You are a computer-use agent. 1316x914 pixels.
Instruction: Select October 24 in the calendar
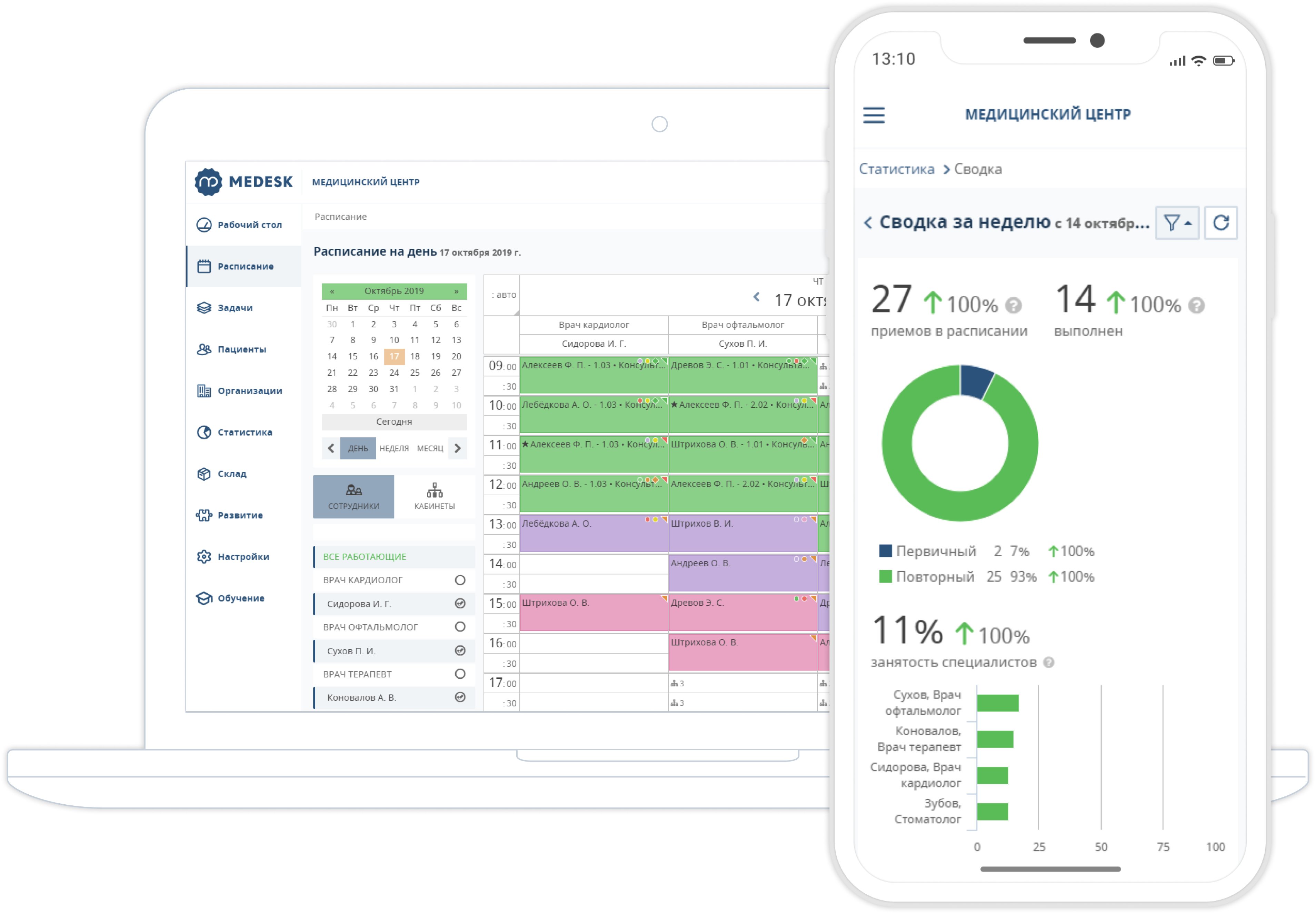pyautogui.click(x=394, y=373)
